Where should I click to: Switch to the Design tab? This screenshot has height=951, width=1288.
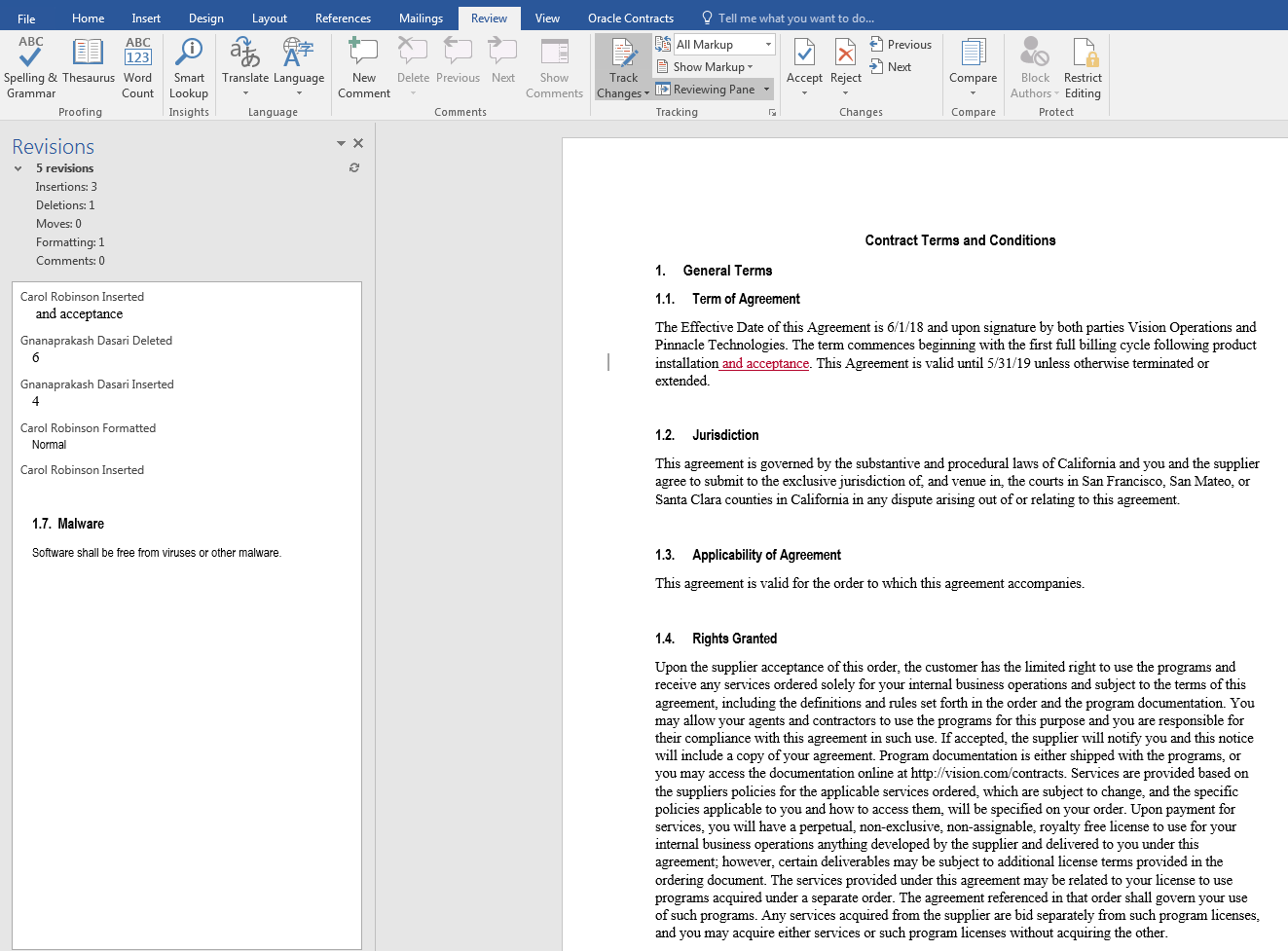point(205,18)
